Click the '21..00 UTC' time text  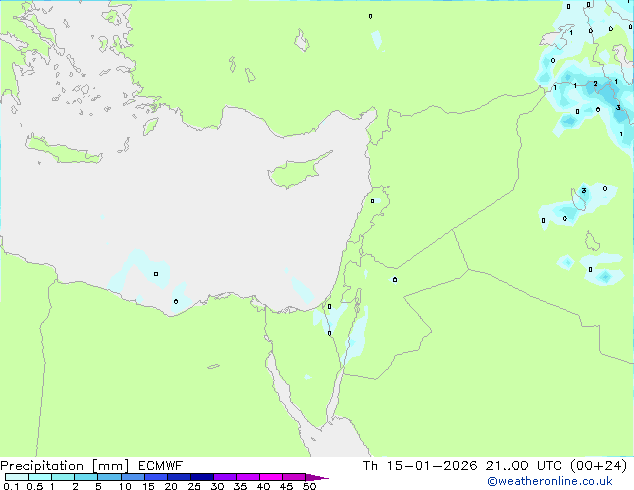[524, 466]
